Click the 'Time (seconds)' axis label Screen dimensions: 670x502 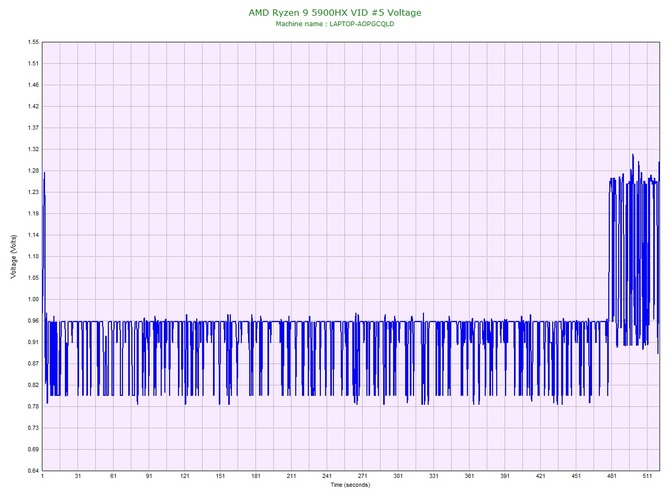[350, 484]
